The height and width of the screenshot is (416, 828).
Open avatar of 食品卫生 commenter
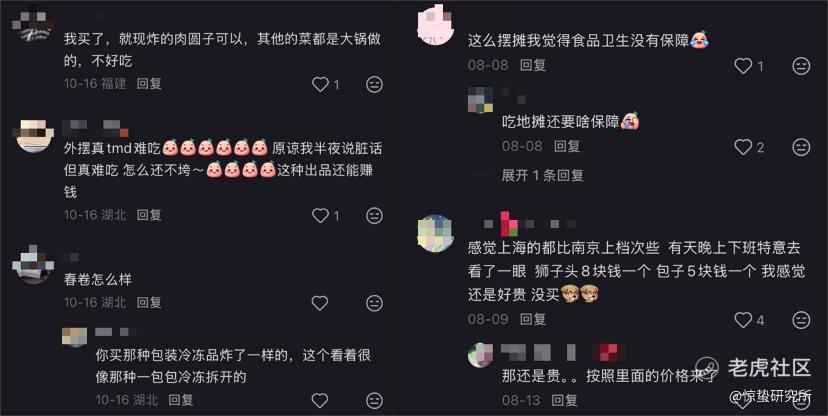[436, 25]
